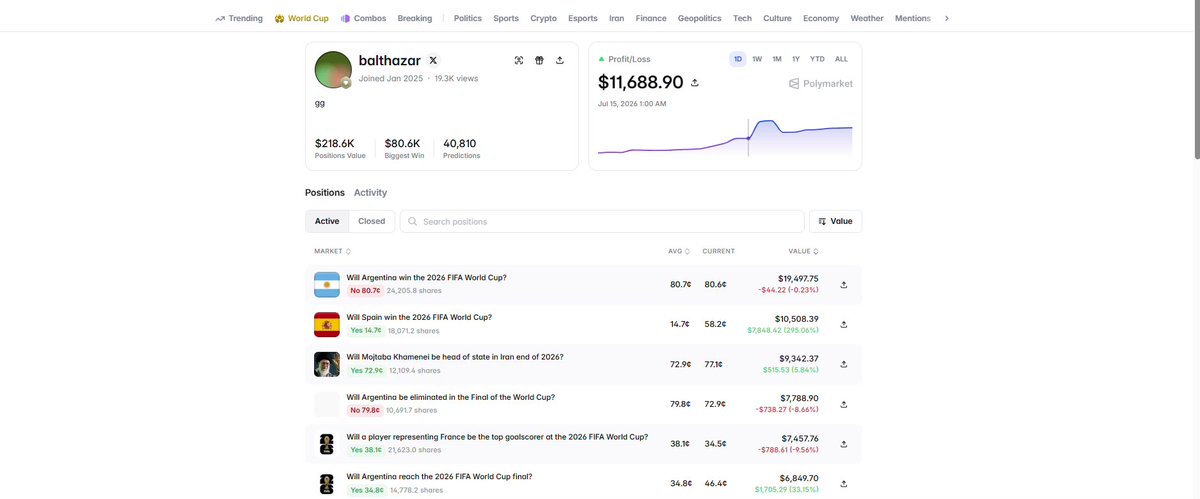Viewport: 1200px width, 499px height.
Task: Open the Esports category
Action: (583, 18)
